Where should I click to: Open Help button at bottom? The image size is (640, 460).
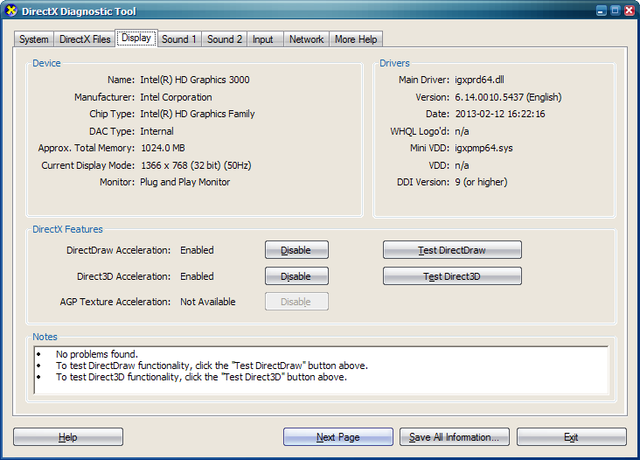click(x=68, y=437)
